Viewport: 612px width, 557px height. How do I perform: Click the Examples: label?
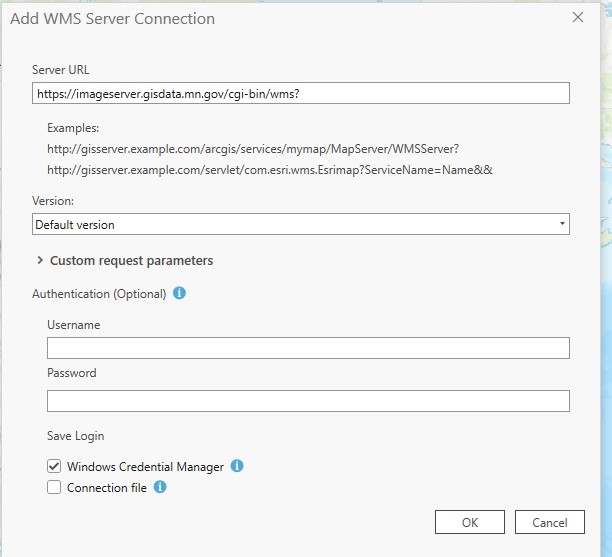[x=73, y=128]
